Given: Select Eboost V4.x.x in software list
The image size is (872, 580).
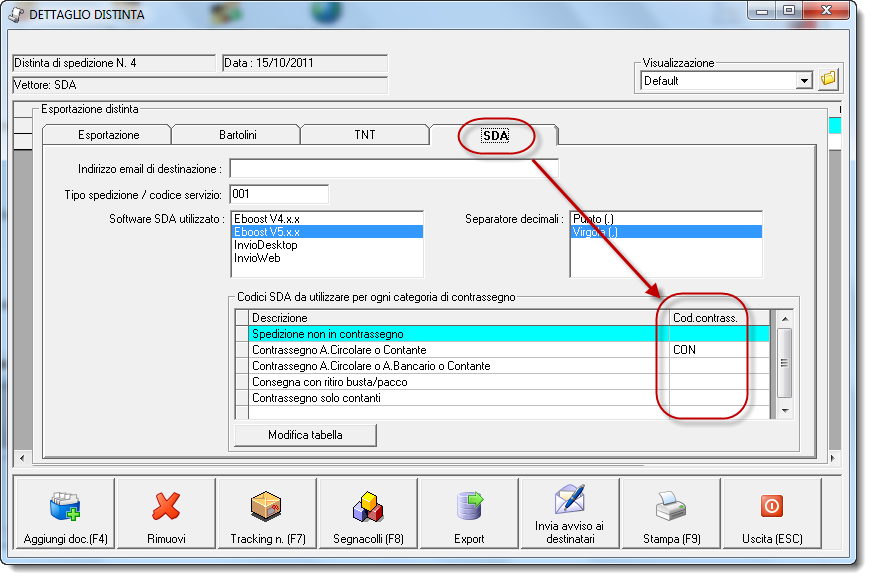Looking at the screenshot, I should point(327,219).
